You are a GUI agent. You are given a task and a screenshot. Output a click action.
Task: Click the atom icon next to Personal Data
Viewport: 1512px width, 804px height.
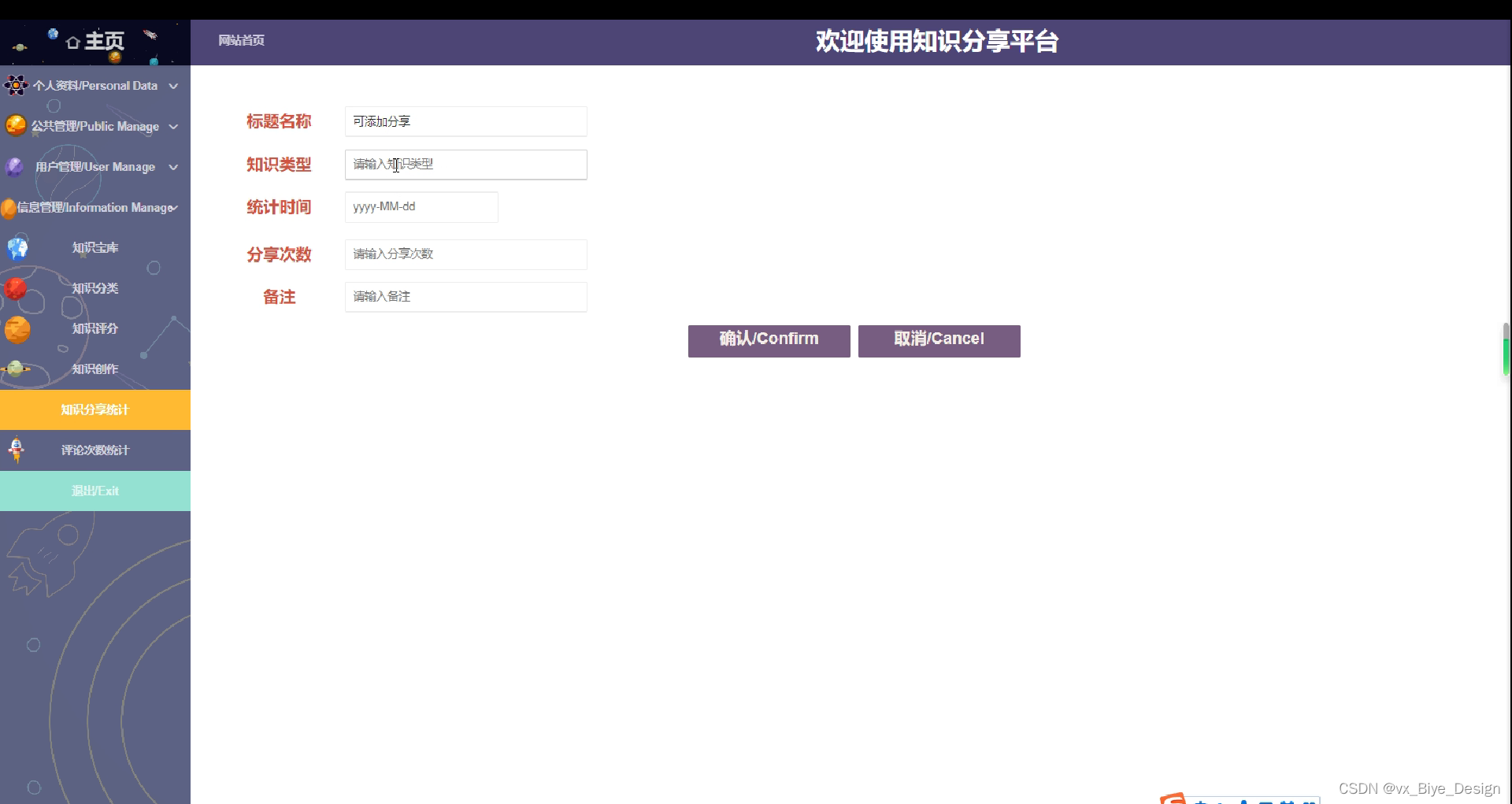(x=16, y=85)
